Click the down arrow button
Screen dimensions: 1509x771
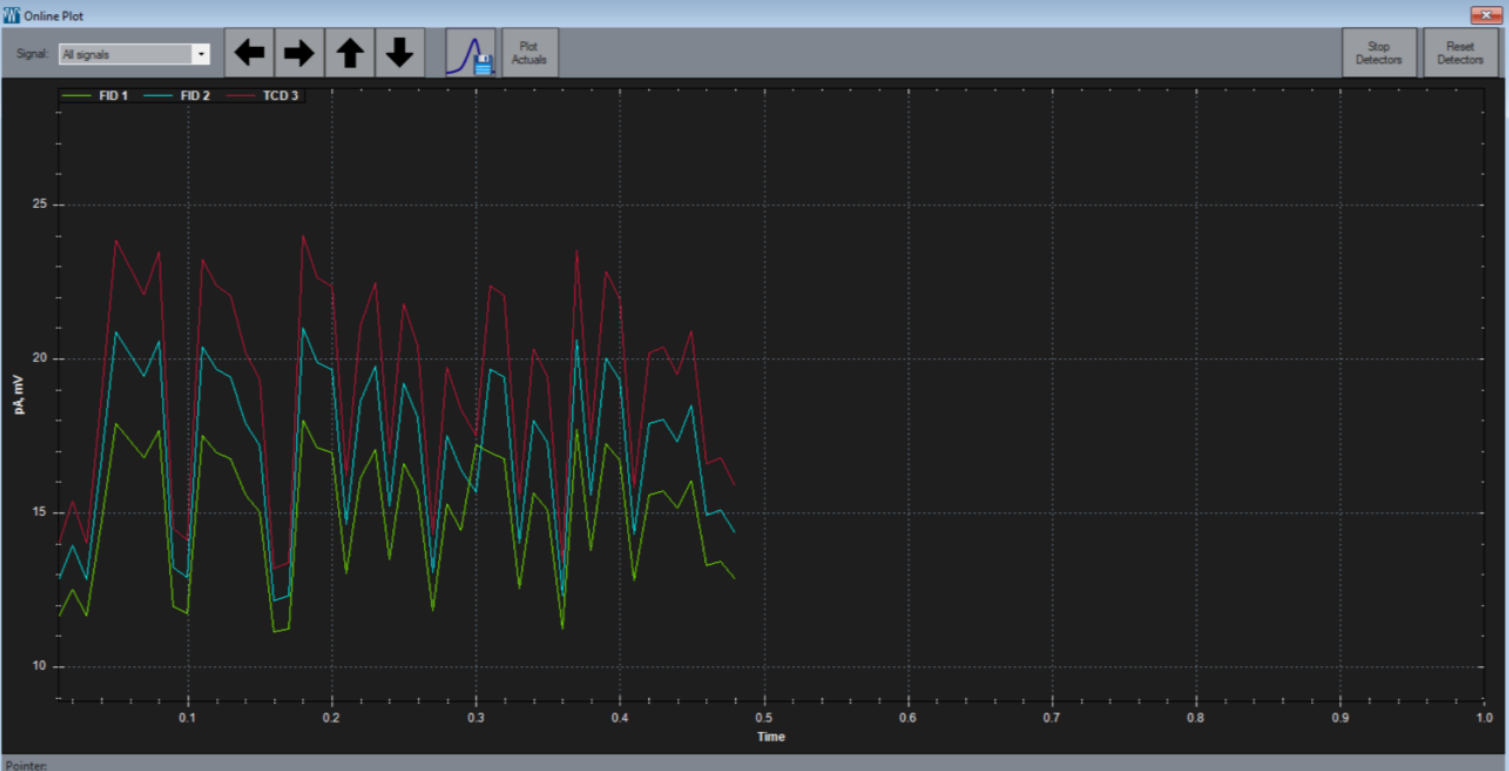(x=400, y=52)
